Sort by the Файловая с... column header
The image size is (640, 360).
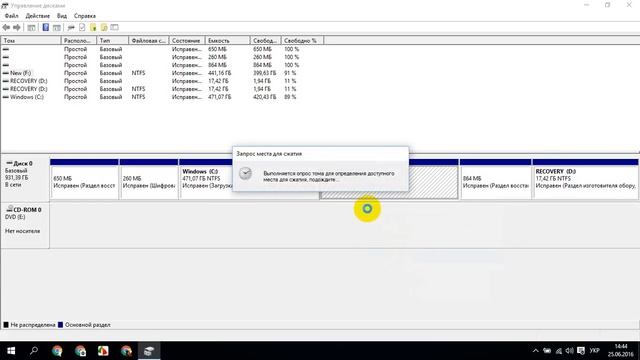(149, 40)
